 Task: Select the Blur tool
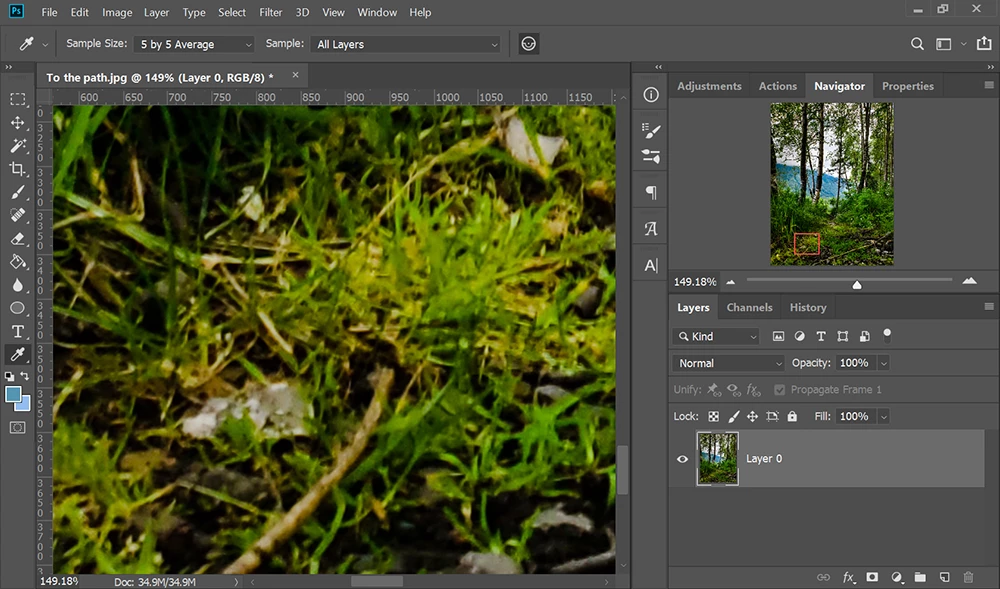18,285
